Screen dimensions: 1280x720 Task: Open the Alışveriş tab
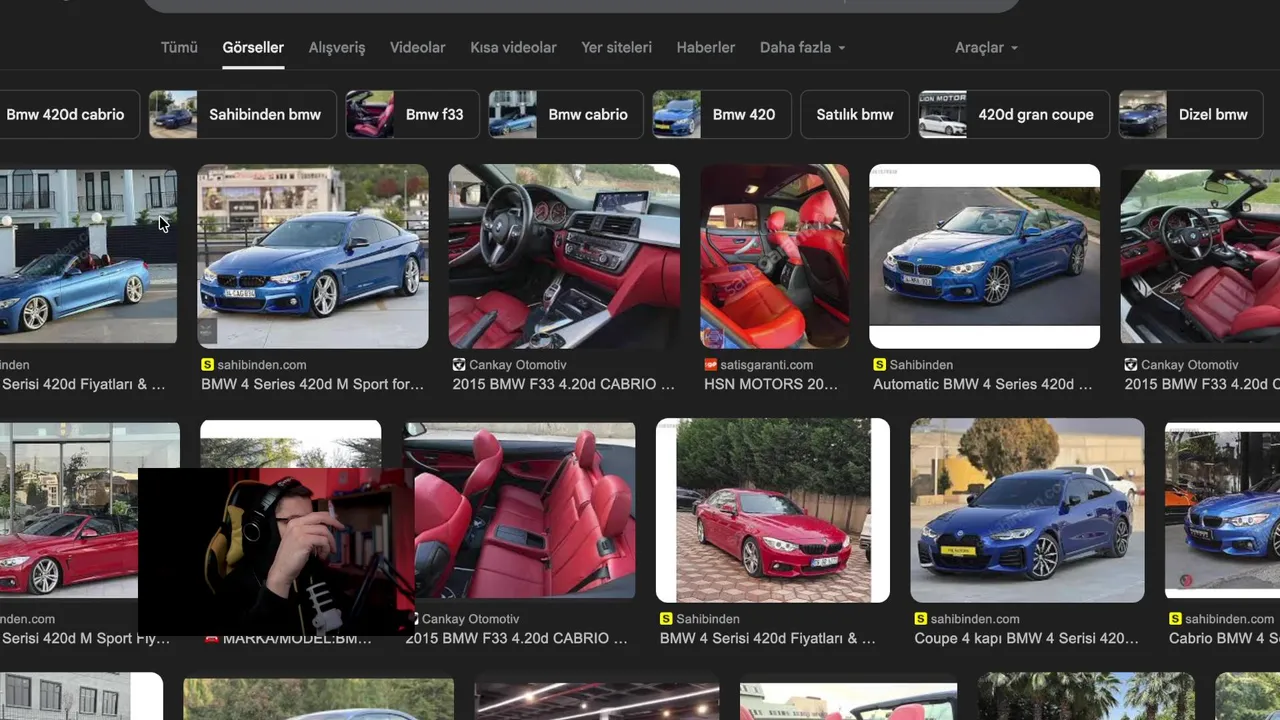[x=337, y=47]
